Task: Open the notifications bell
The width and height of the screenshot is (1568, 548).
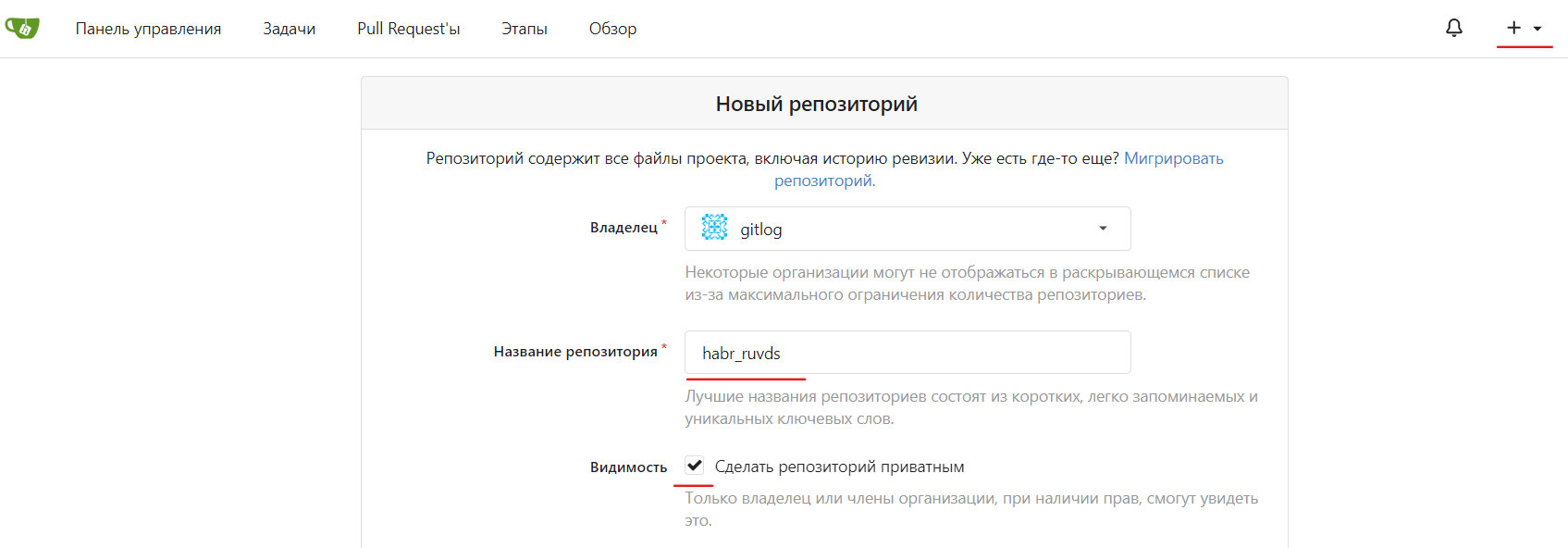Action: click(x=1453, y=28)
